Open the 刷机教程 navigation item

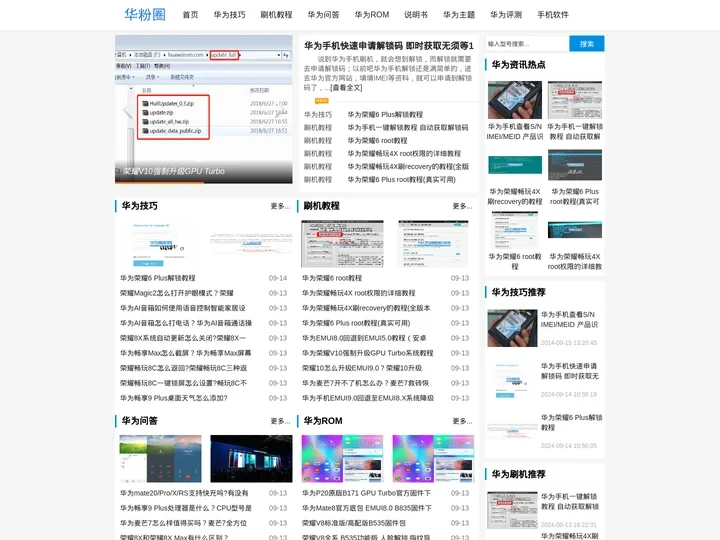[276, 15]
